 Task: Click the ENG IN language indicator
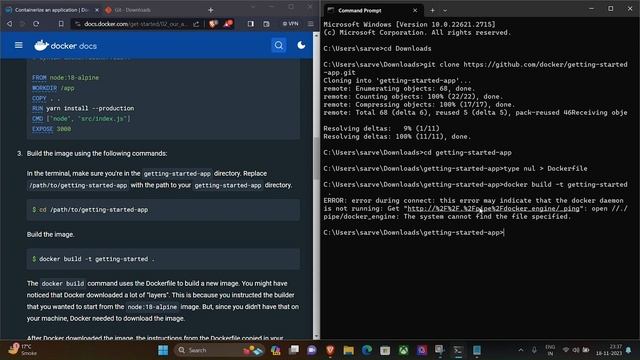[x=550, y=350]
